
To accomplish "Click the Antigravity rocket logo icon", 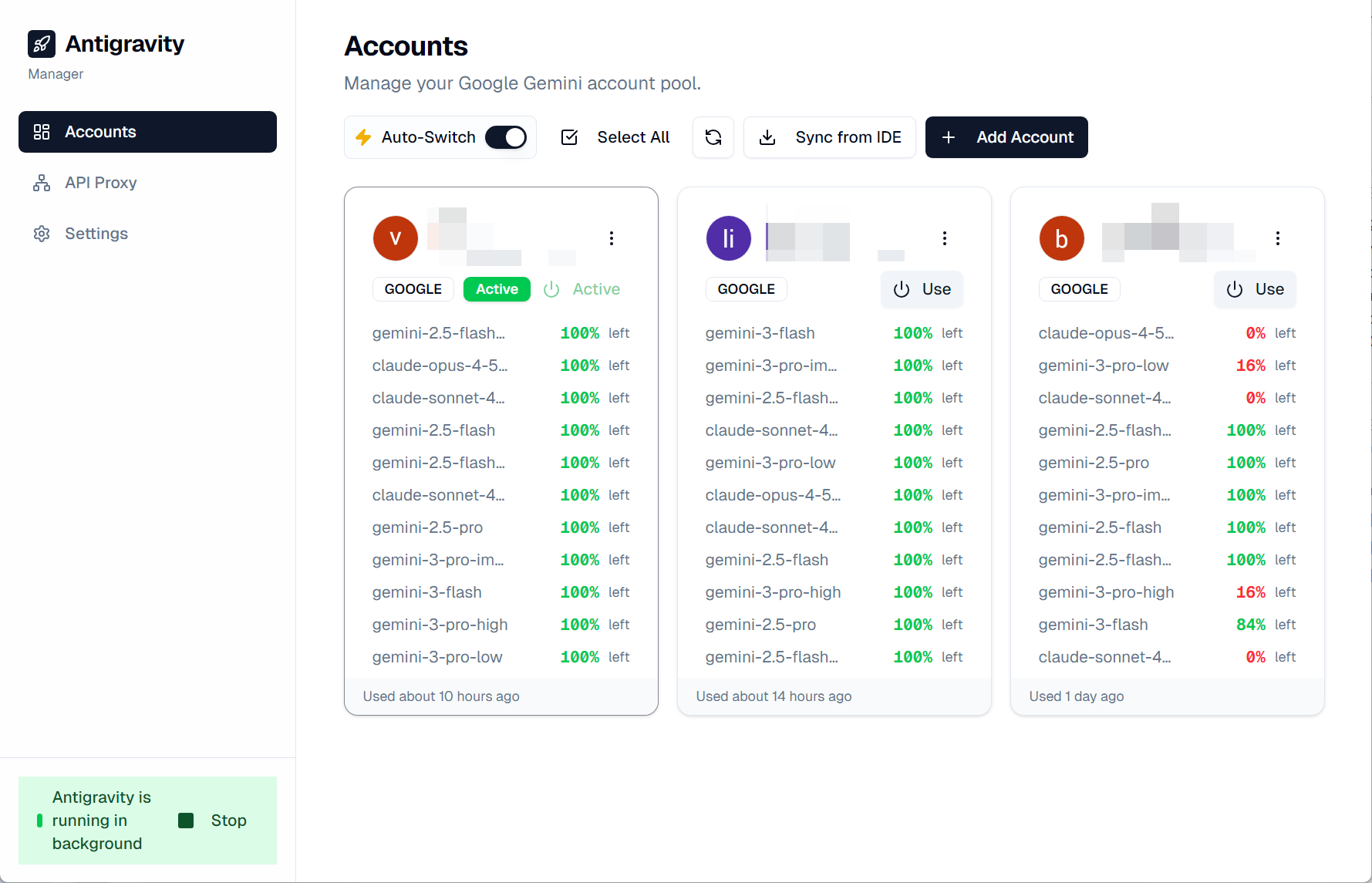I will pos(42,44).
